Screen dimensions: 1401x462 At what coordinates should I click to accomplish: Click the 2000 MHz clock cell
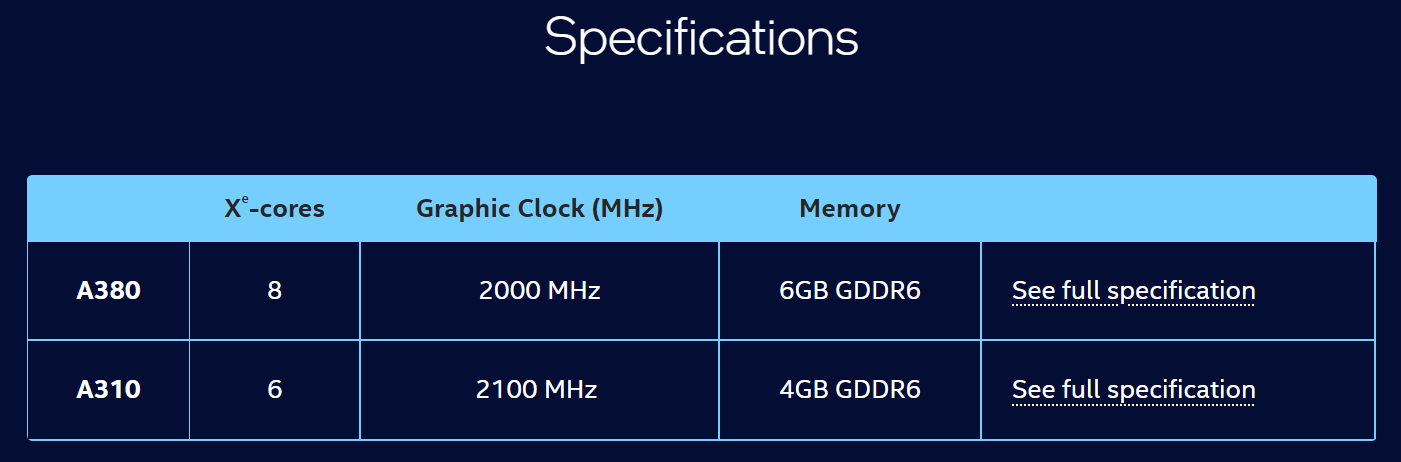click(x=539, y=291)
